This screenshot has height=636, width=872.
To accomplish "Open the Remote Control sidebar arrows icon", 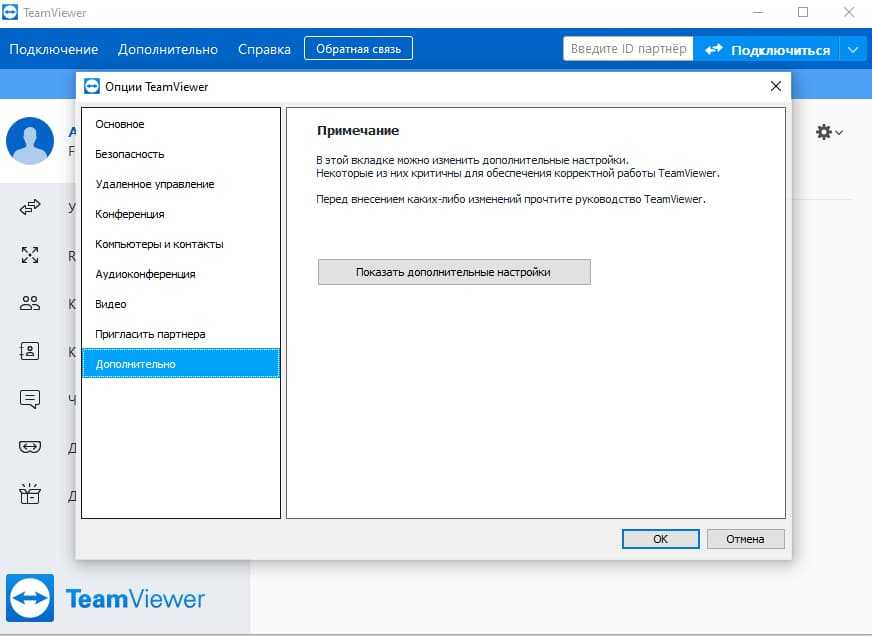I will point(30,207).
